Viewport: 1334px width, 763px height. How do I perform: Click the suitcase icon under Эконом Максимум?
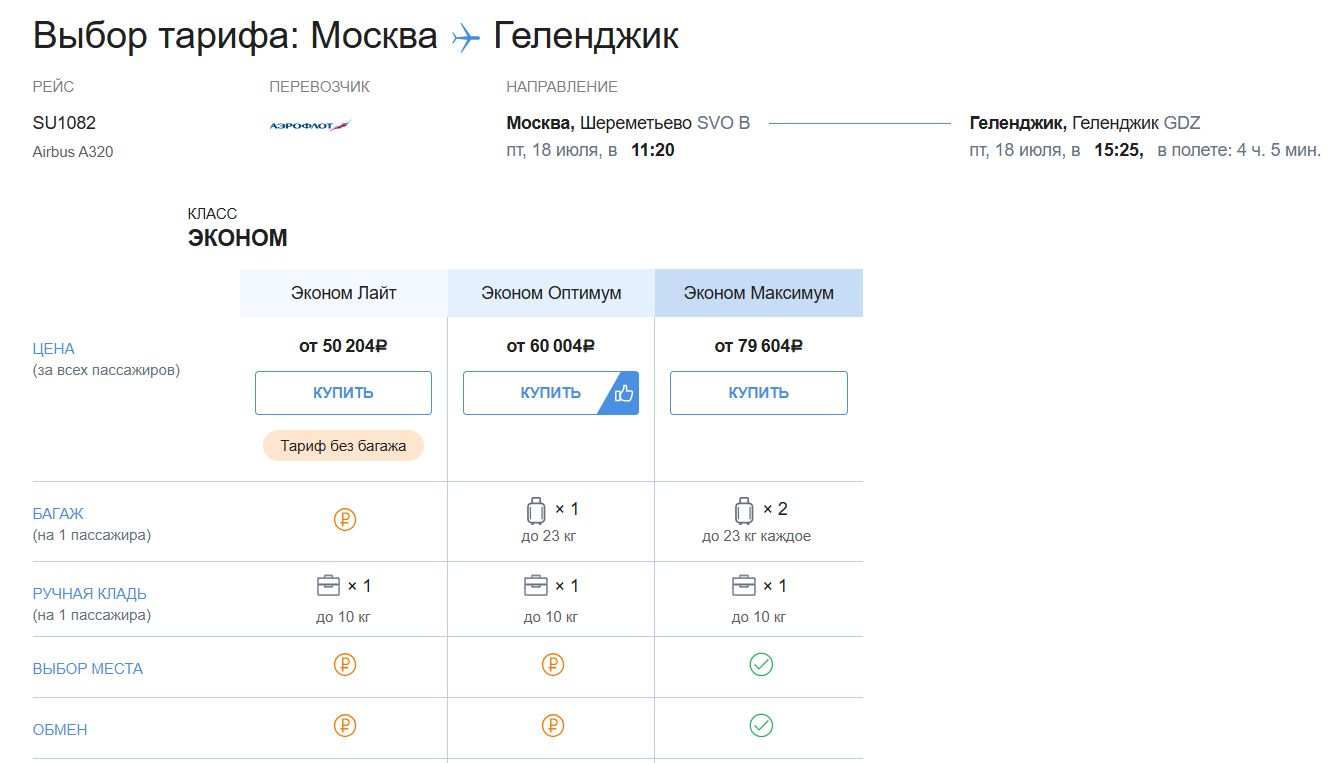click(744, 511)
